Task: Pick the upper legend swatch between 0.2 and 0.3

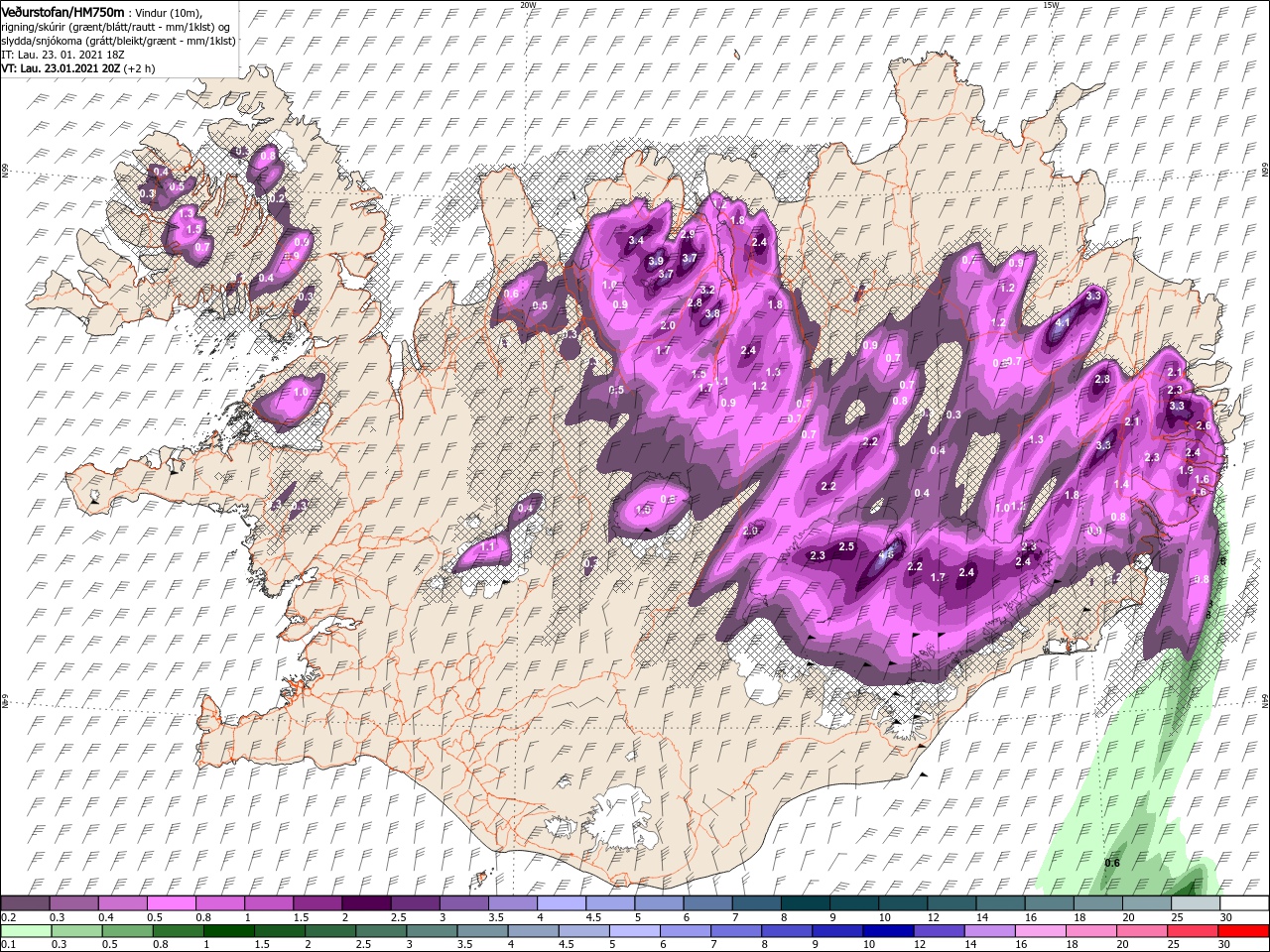Action: (28, 903)
